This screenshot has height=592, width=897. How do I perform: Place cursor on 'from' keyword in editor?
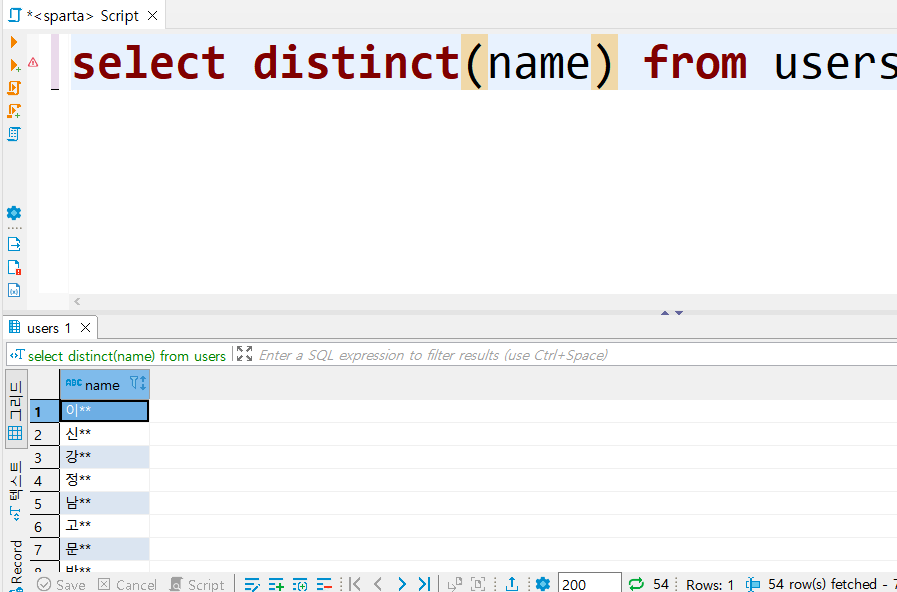[x=695, y=62]
